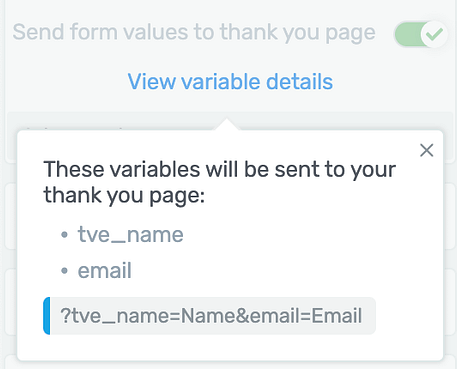Viewport: 457px width, 369px height.
Task: Select the email variable in the list
Action: [105, 270]
